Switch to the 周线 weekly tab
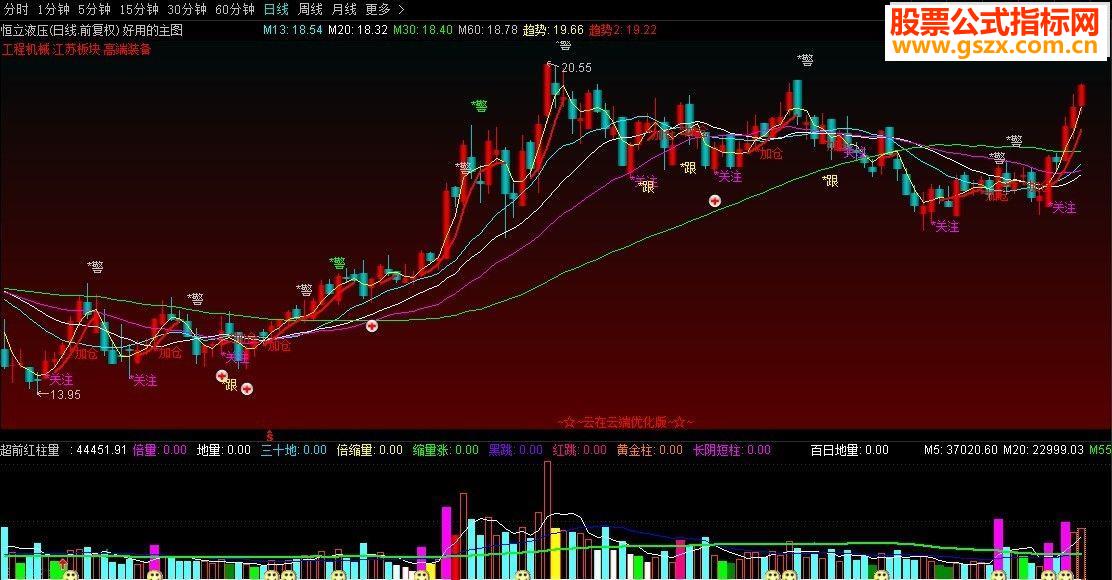Viewport: 1112px width, 580px height. [x=310, y=9]
